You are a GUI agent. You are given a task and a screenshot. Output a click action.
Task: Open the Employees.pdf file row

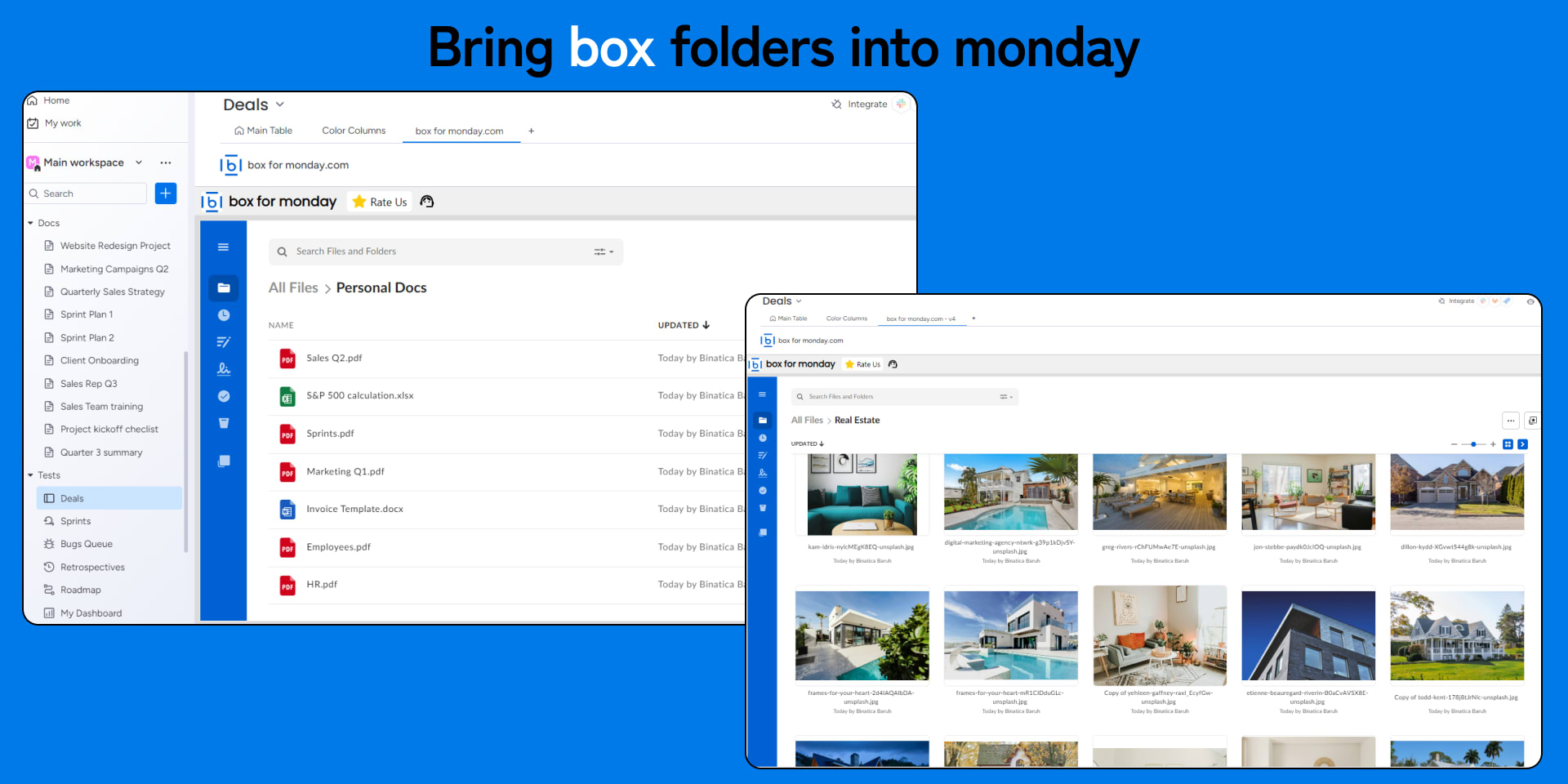[506, 547]
